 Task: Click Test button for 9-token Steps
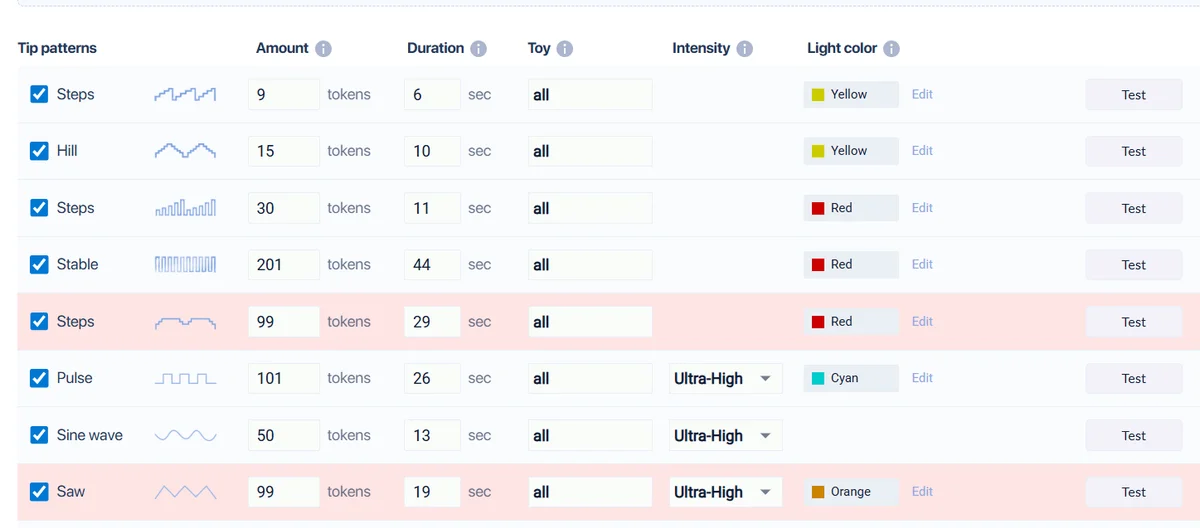tap(1134, 95)
